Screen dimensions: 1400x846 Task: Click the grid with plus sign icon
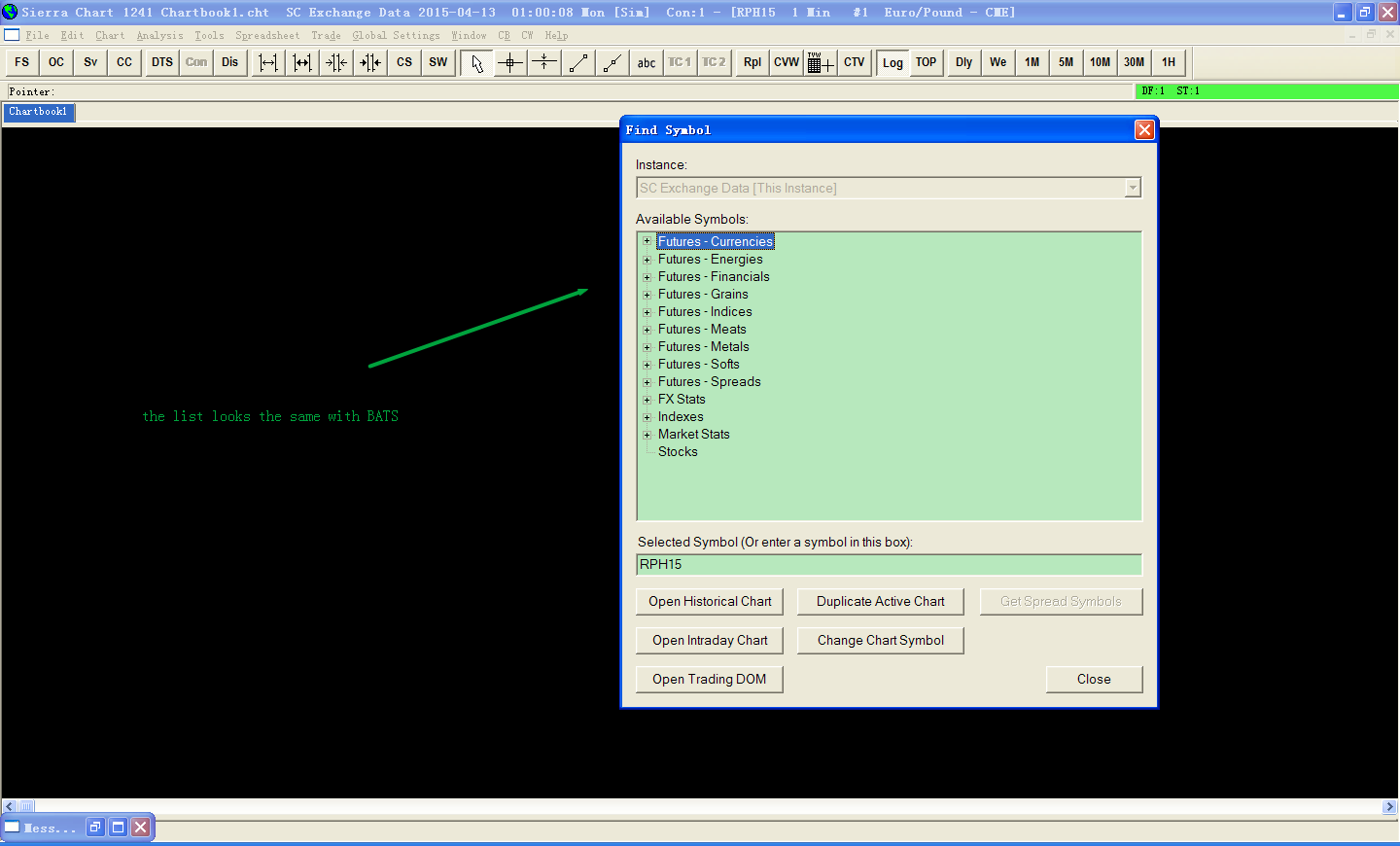point(821,62)
